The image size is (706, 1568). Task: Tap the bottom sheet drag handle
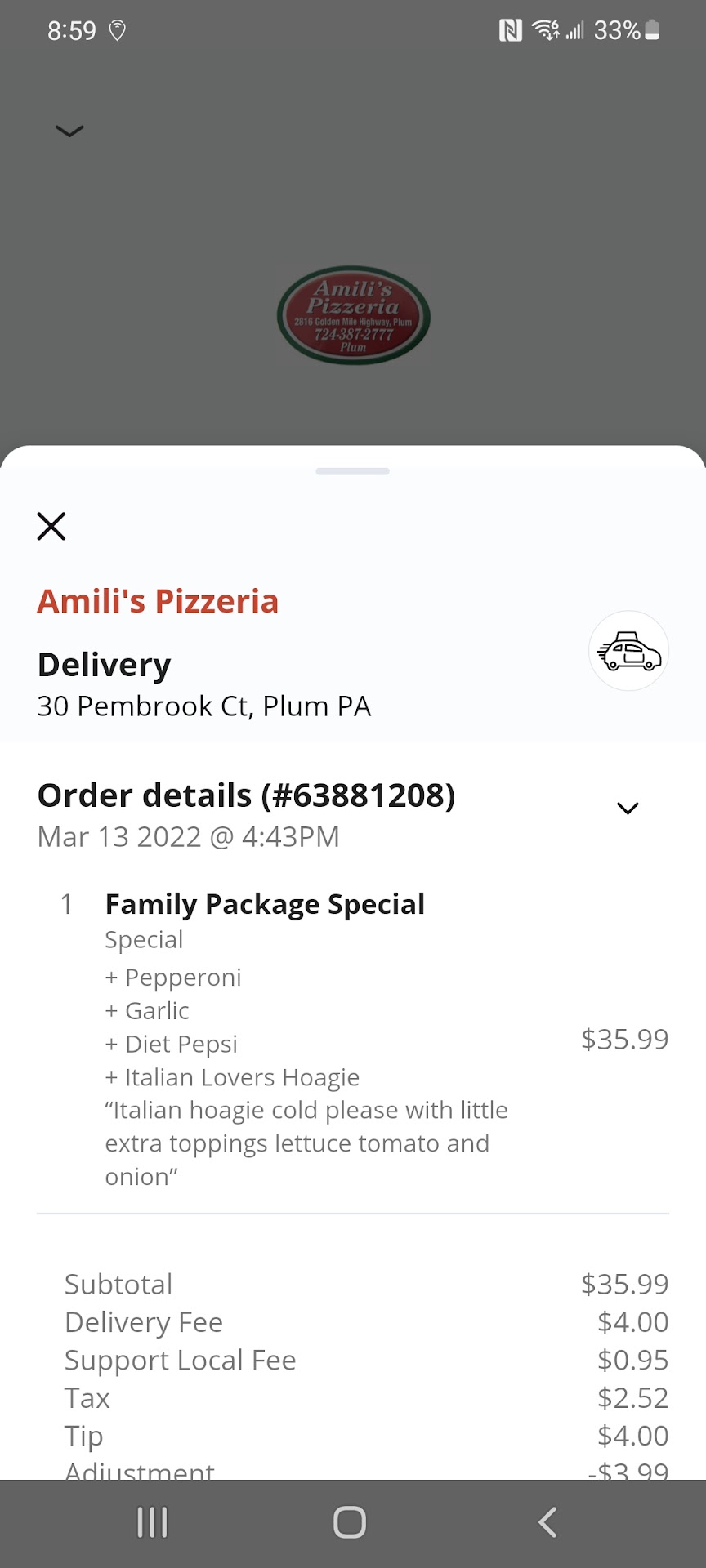pos(353,471)
